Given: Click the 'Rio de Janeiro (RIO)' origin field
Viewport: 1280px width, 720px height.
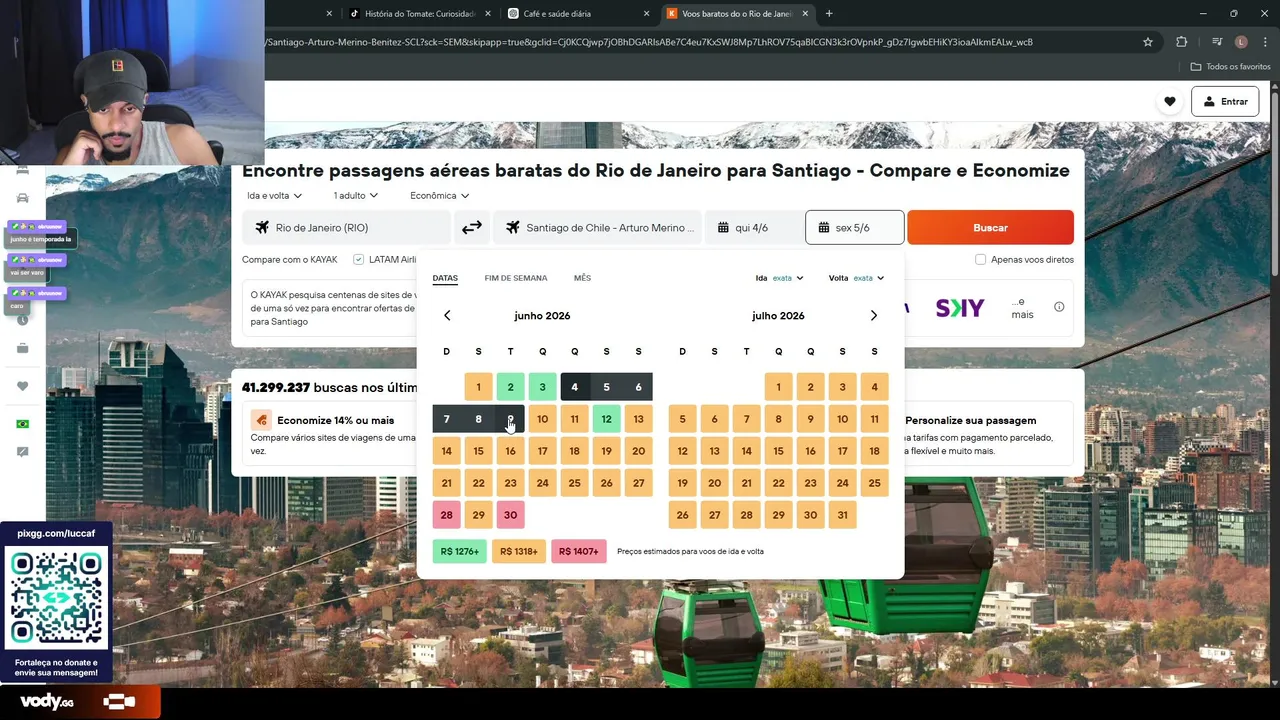Looking at the screenshot, I should click(x=346, y=228).
